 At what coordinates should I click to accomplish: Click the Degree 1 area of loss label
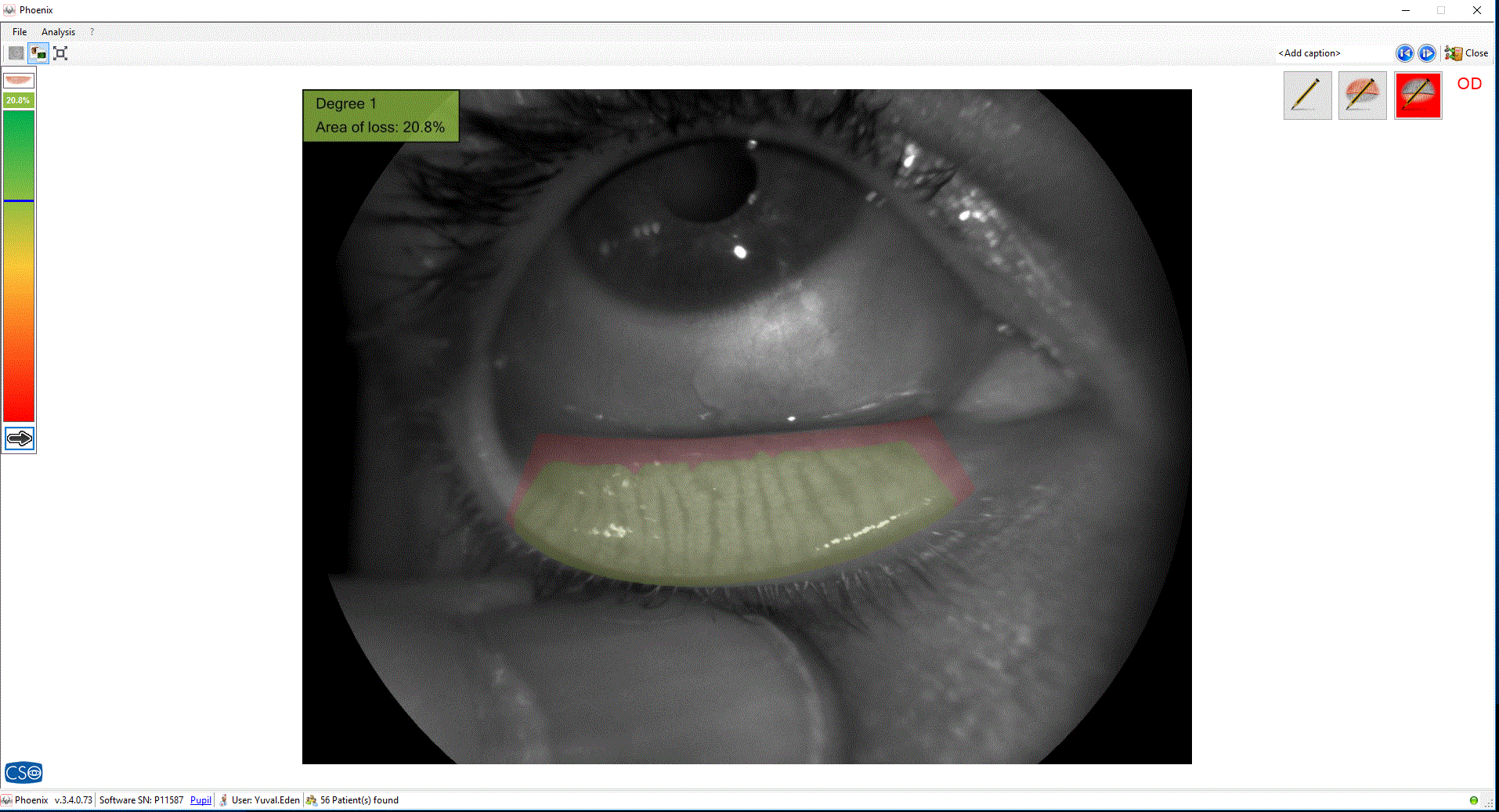(x=381, y=116)
